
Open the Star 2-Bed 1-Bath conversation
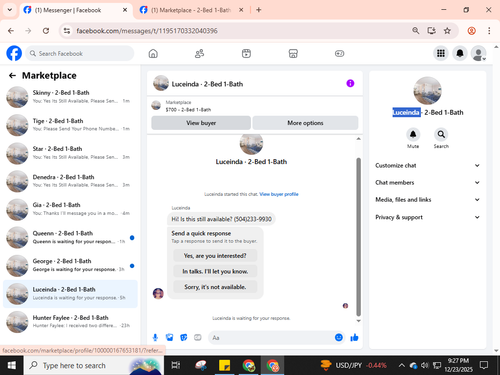coord(70,153)
